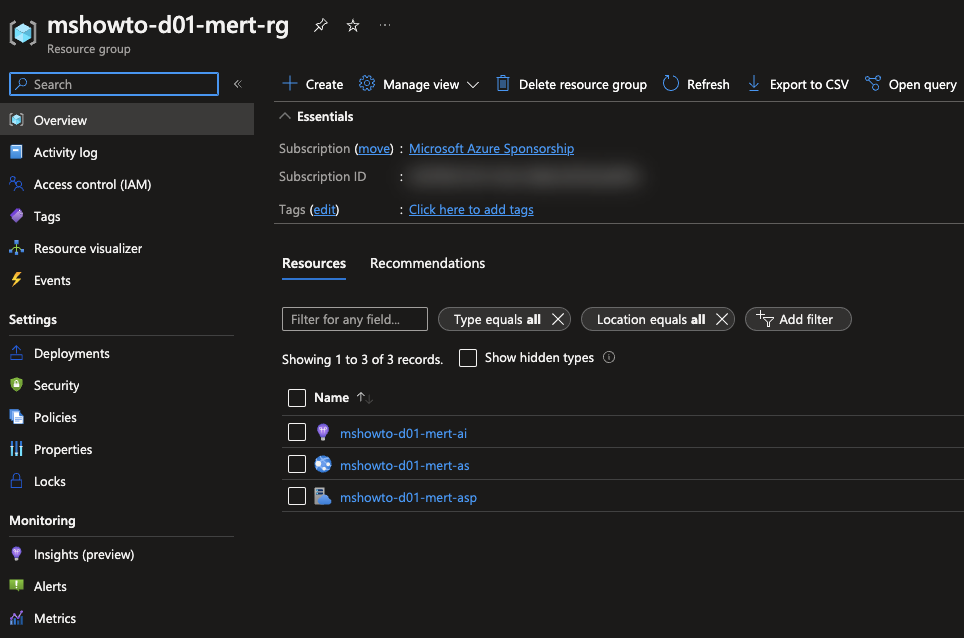Remove the Type equals all filter

[558, 320]
